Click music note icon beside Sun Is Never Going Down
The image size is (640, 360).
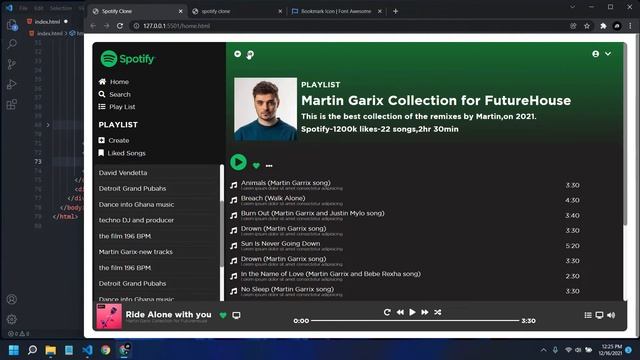pyautogui.click(x=233, y=246)
